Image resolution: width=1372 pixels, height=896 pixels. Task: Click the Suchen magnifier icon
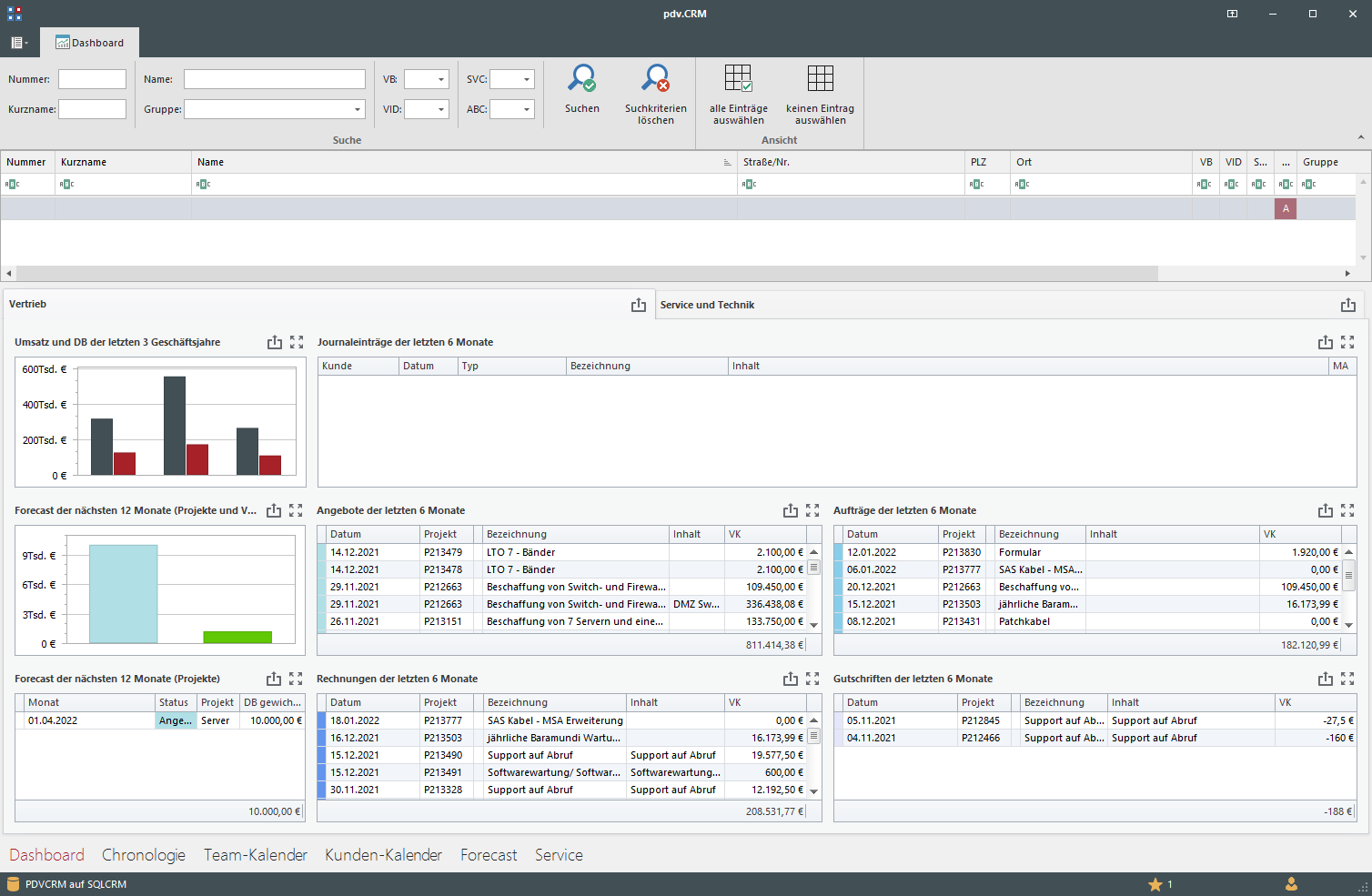pos(581,79)
